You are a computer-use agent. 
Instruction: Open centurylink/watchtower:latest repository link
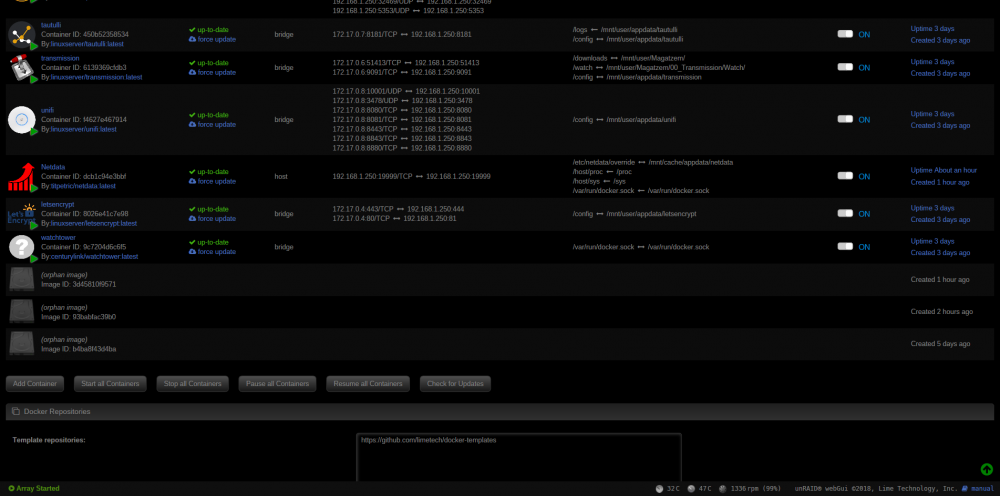(x=94, y=256)
